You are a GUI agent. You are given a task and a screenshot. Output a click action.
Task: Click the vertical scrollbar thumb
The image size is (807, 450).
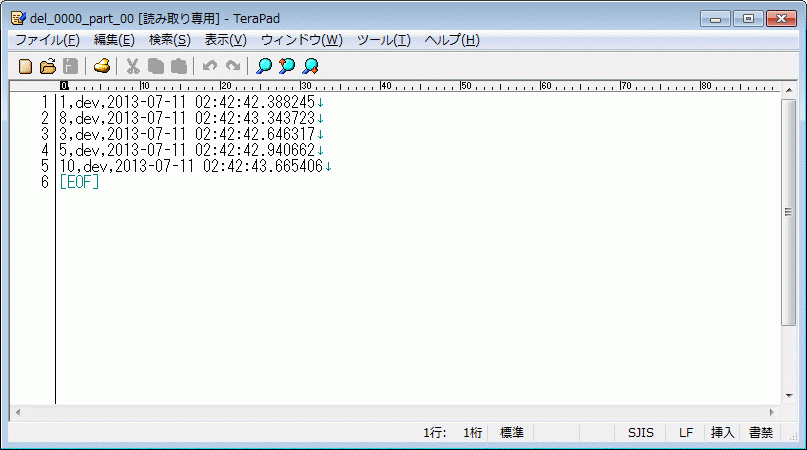point(788,212)
